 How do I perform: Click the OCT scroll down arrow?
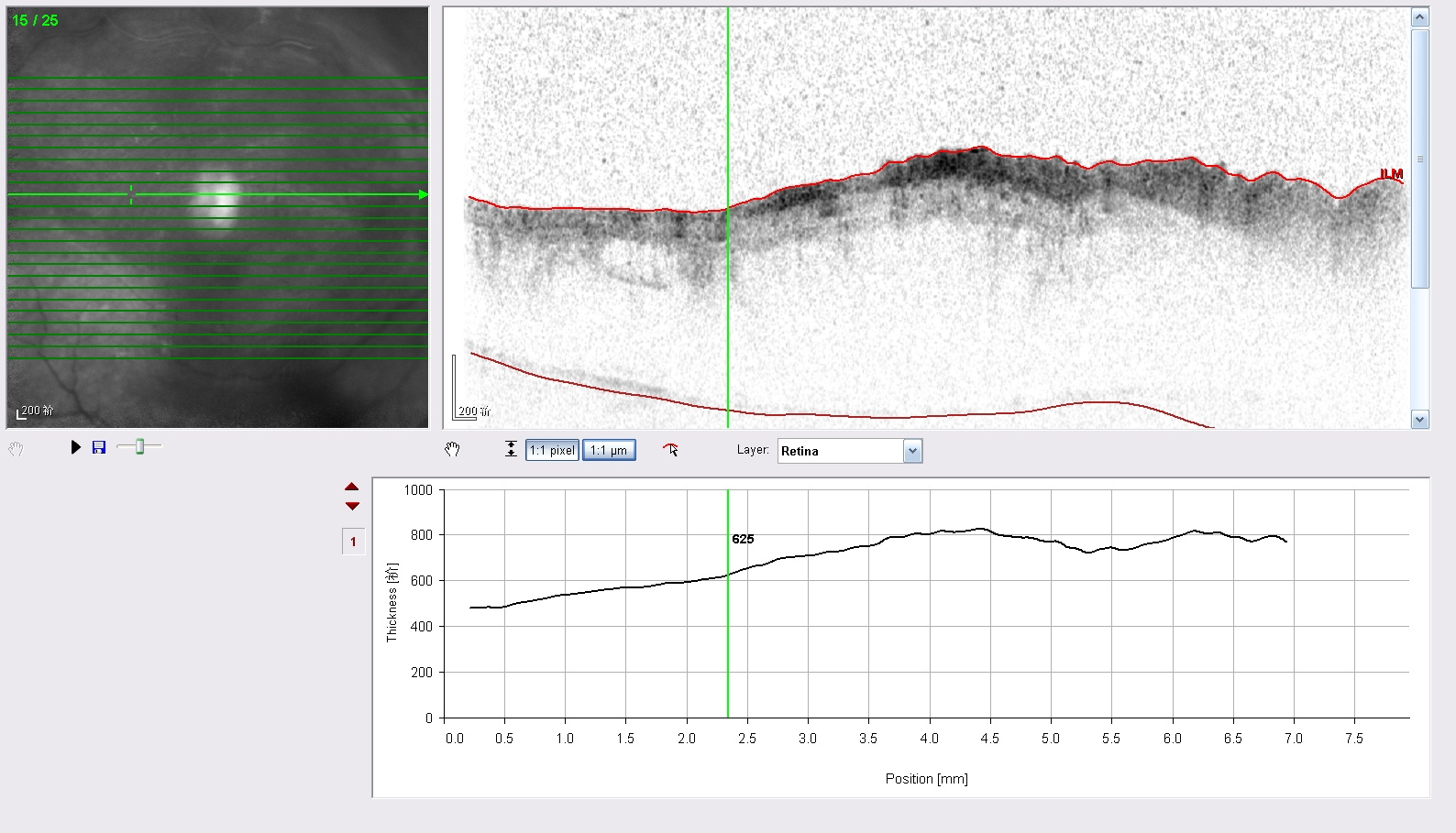[x=1420, y=420]
